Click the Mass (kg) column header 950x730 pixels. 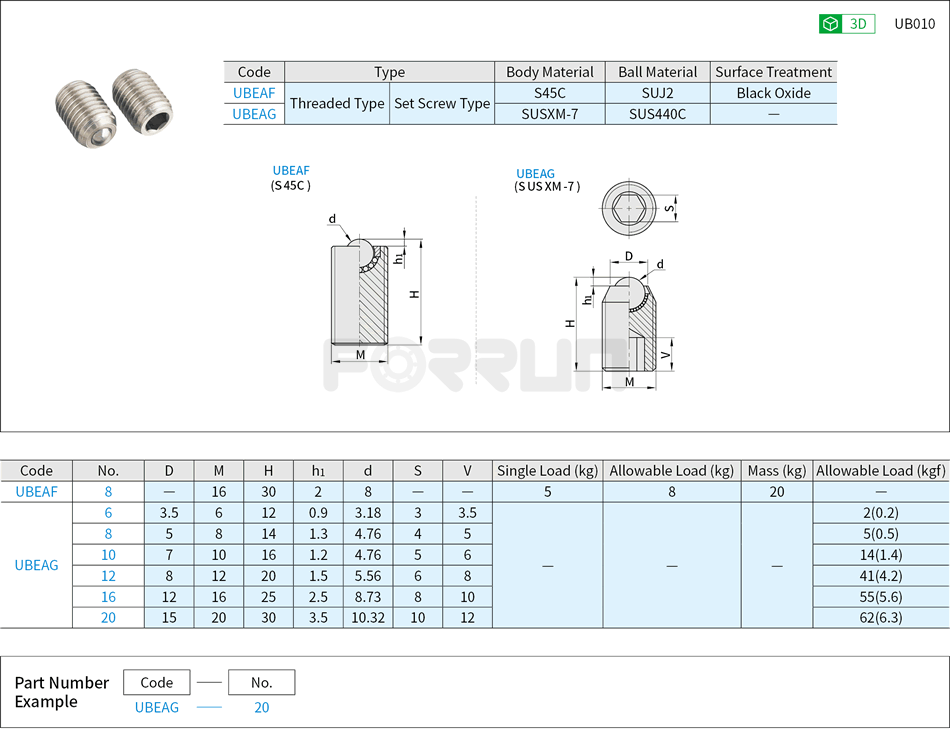point(777,471)
